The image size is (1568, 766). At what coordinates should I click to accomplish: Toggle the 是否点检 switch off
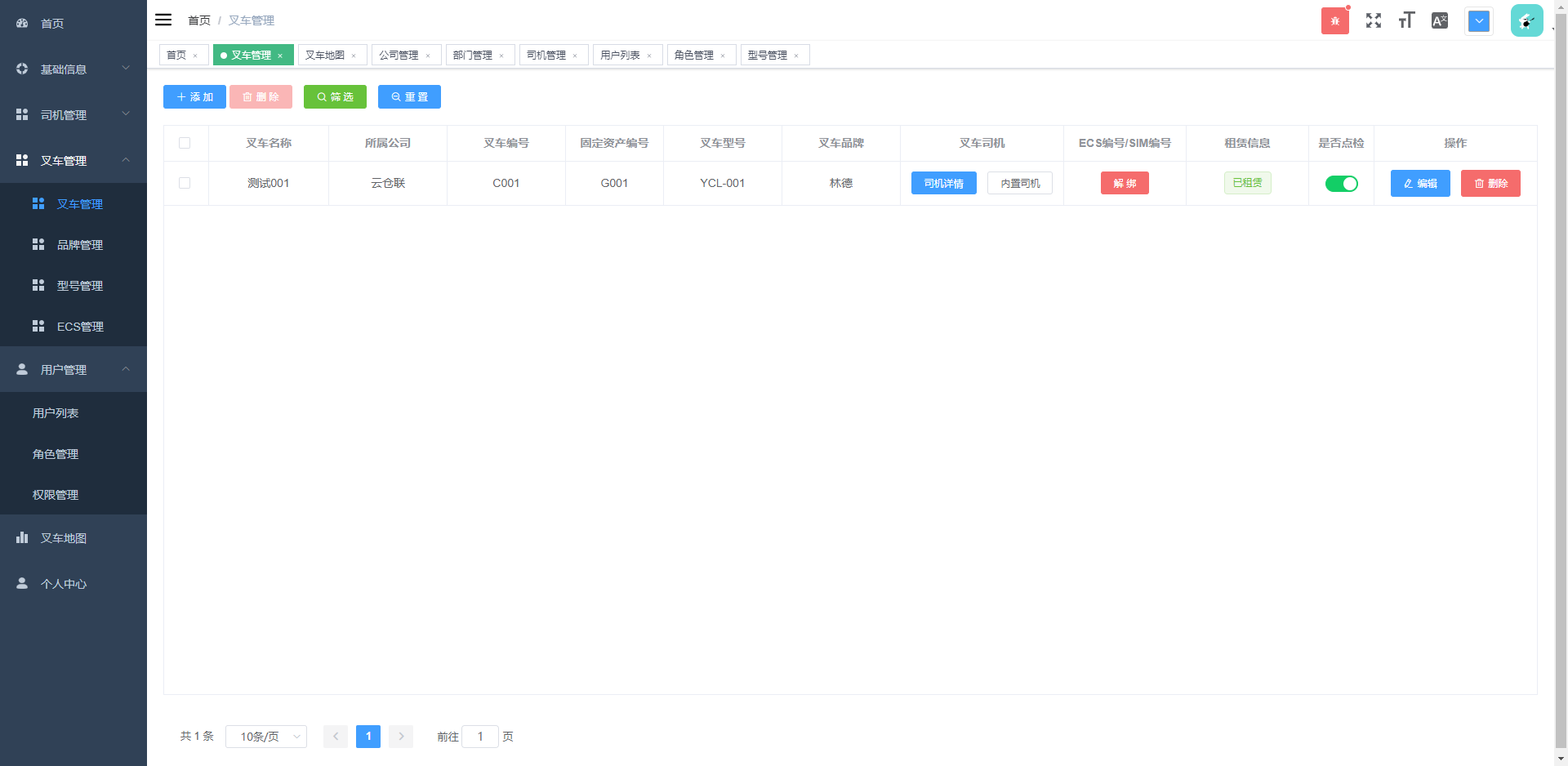click(x=1341, y=184)
